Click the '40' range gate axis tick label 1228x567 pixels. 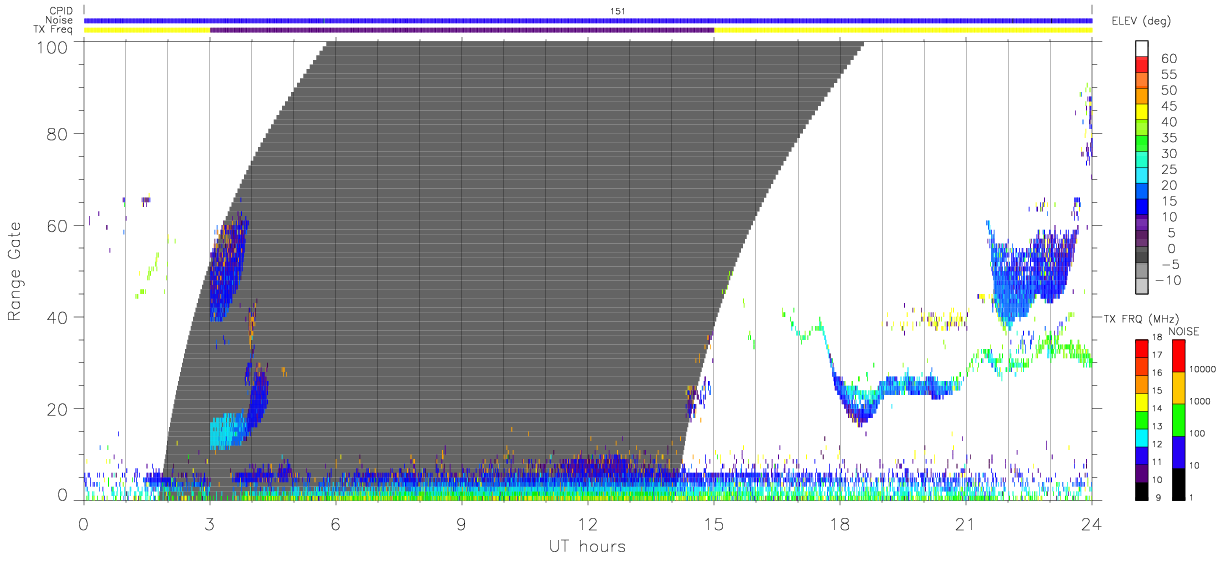pyautogui.click(x=60, y=317)
